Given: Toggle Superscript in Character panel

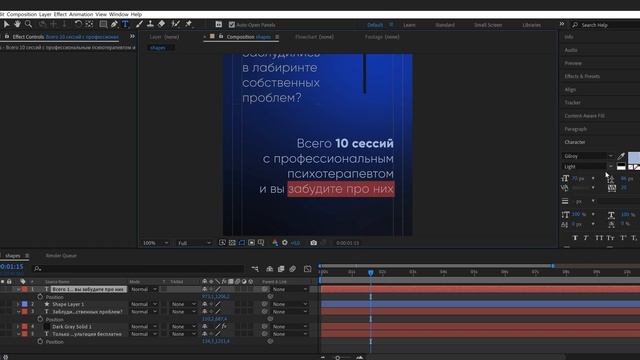Looking at the screenshot, I should [623, 238].
